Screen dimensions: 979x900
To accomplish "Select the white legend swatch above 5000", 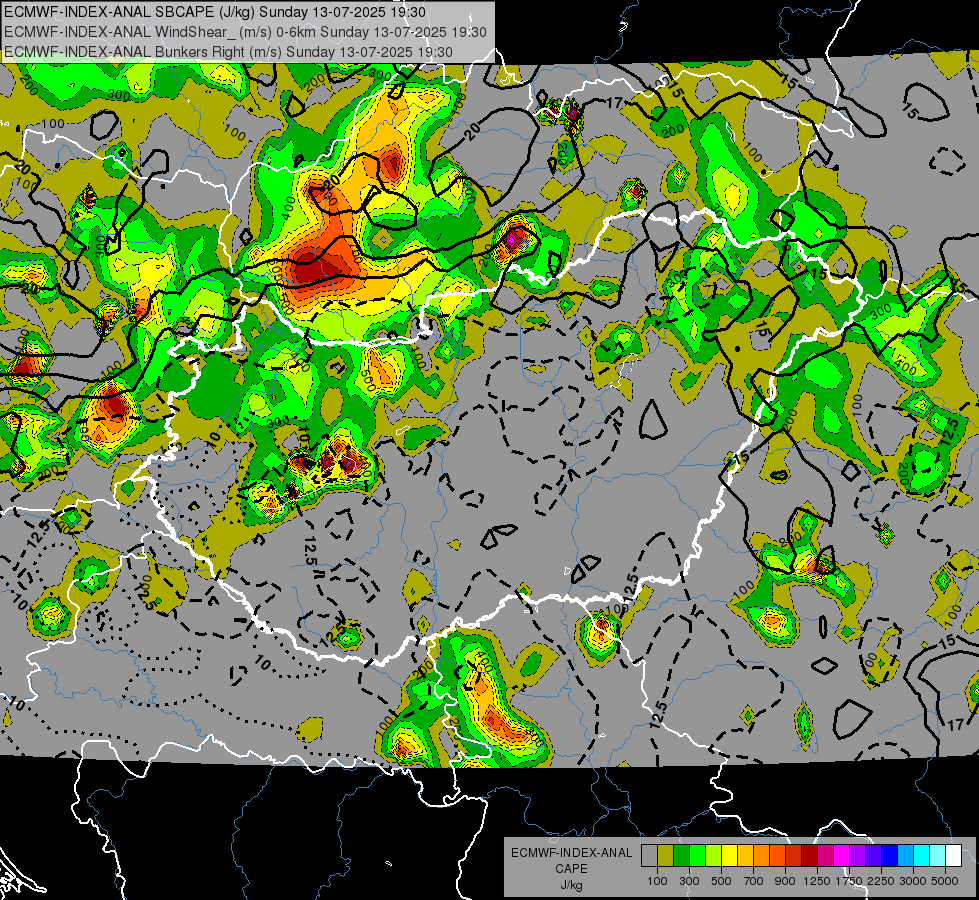I will [x=953, y=856].
